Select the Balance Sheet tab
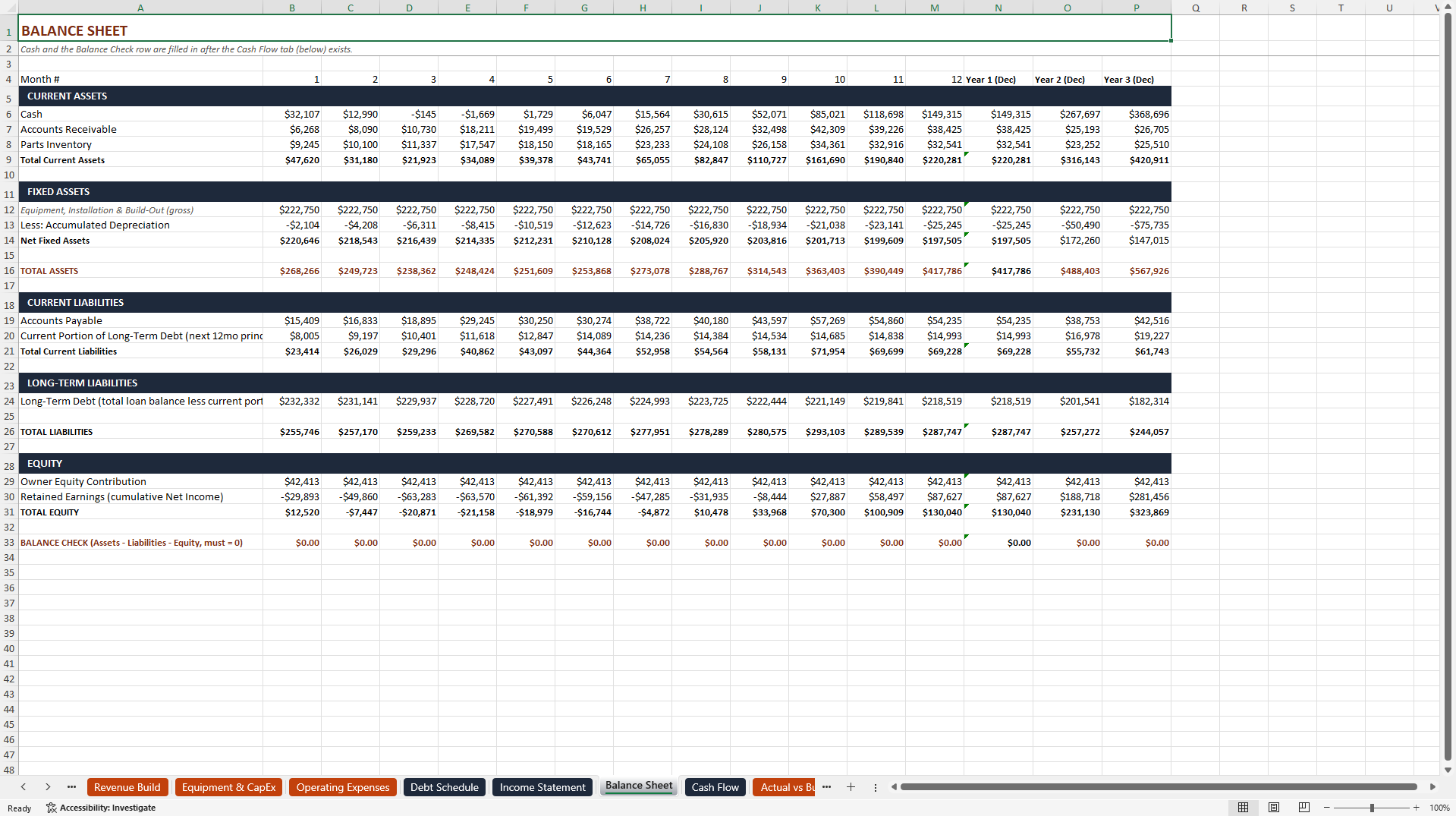This screenshot has width=1456, height=816. [639, 786]
